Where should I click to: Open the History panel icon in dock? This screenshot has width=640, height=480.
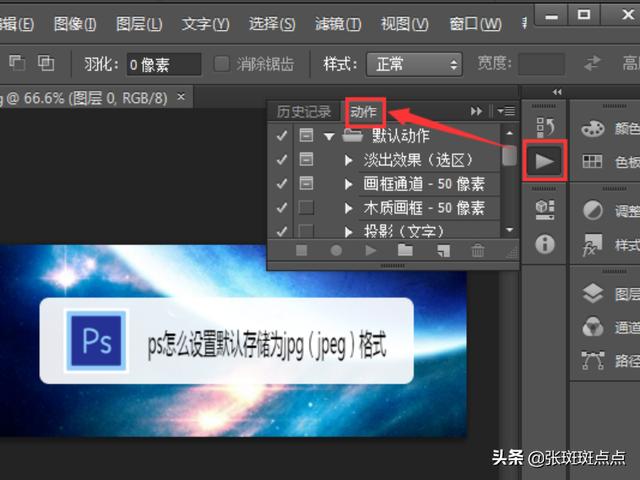(545, 126)
